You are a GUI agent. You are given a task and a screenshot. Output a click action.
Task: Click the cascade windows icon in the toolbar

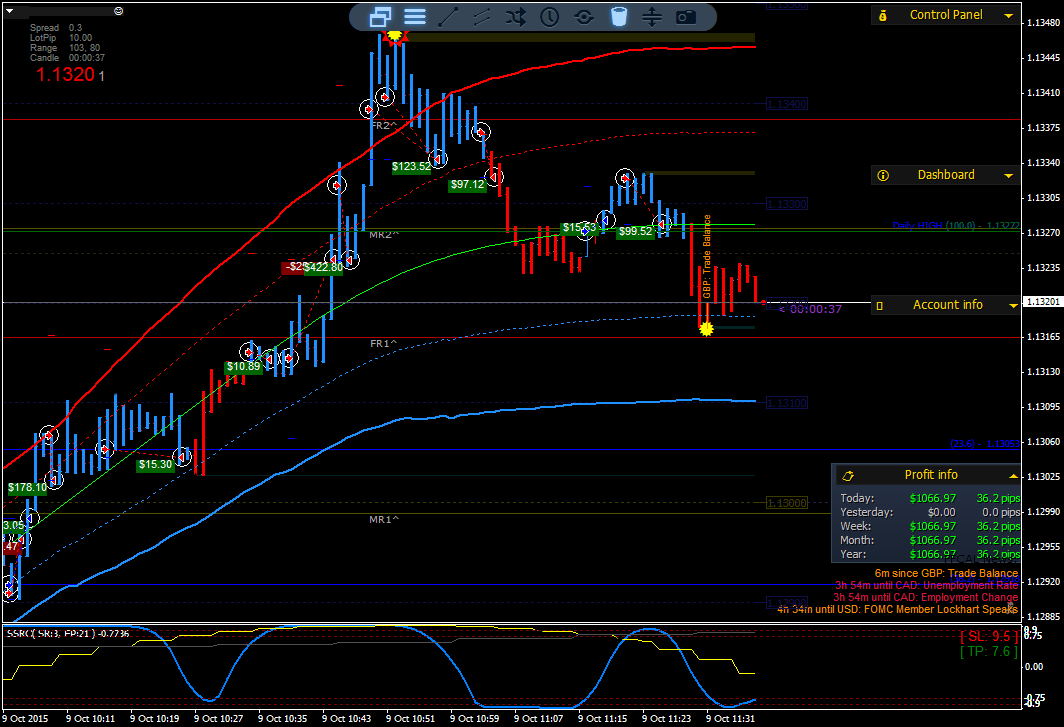380,17
